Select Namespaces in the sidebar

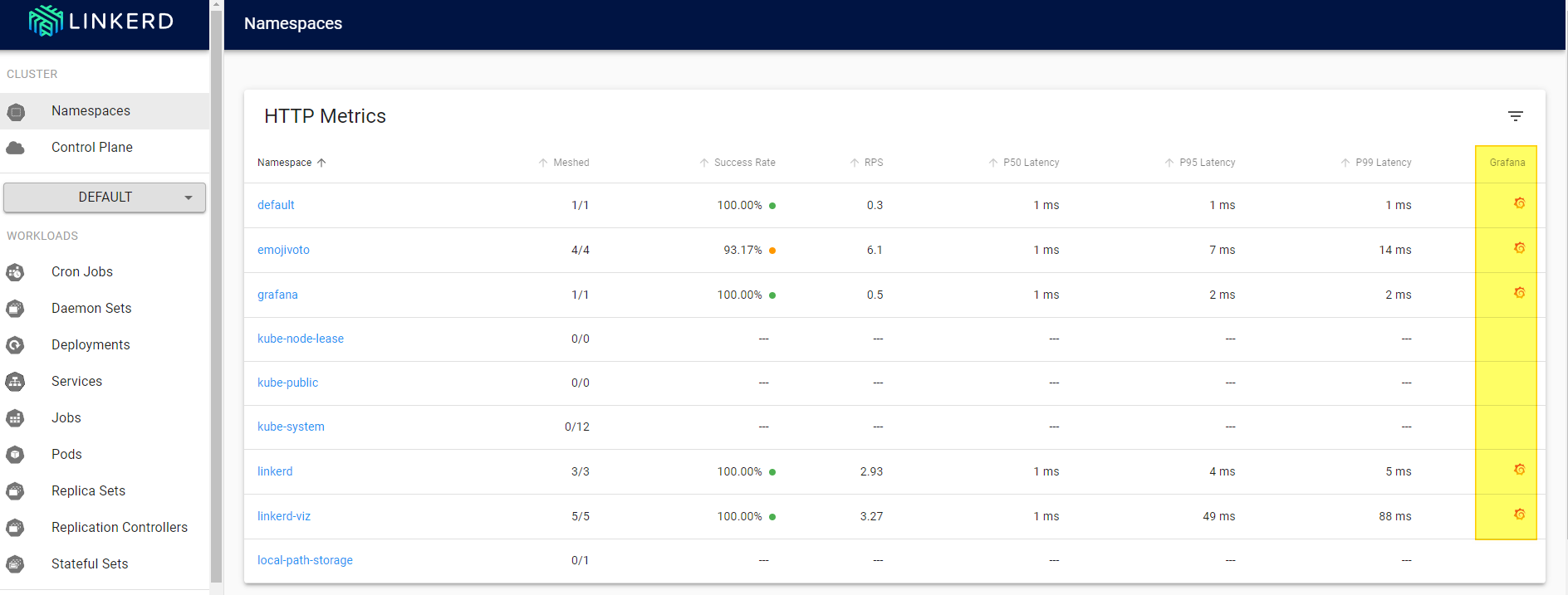[x=105, y=111]
